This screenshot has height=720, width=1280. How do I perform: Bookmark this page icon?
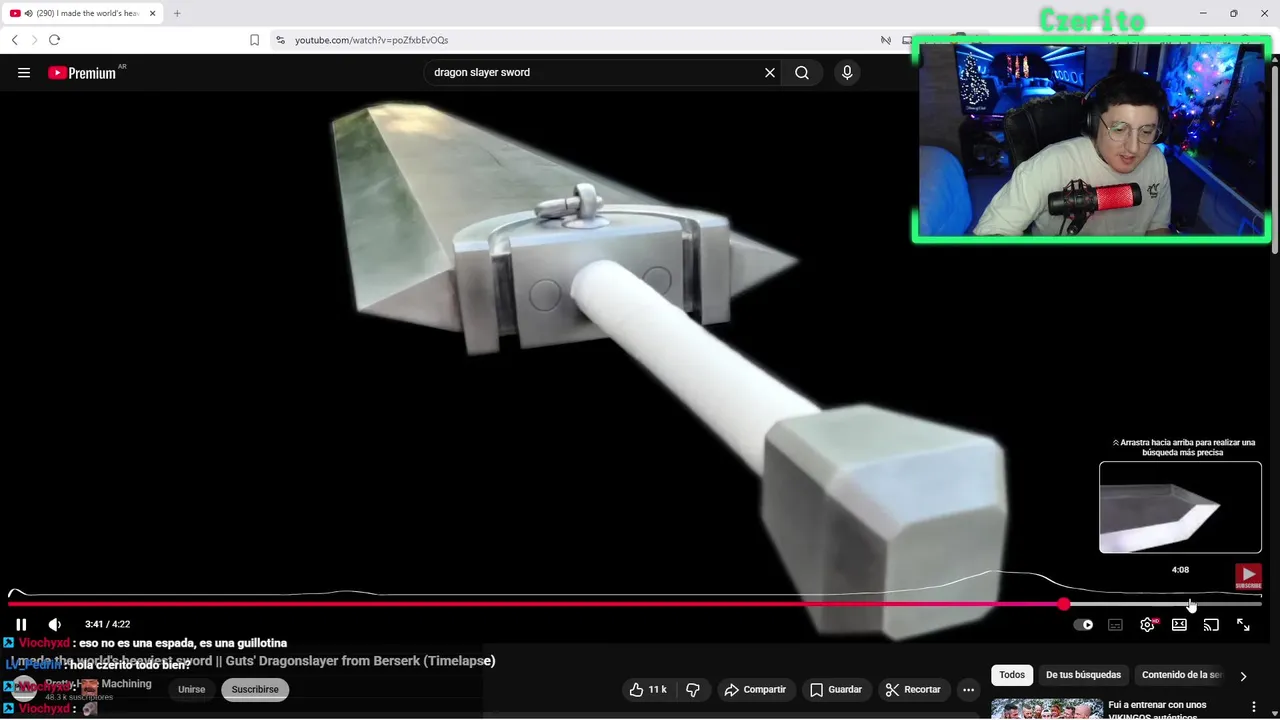pyautogui.click(x=254, y=40)
